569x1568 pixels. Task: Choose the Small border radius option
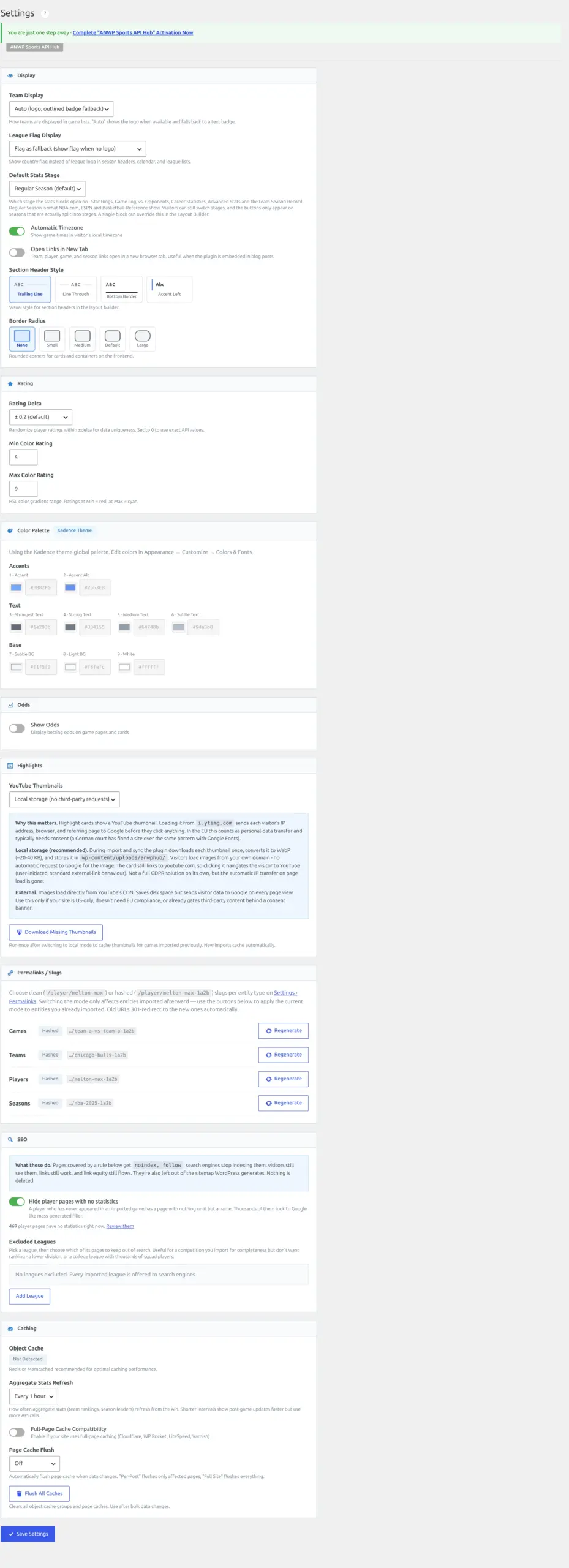pyautogui.click(x=52, y=338)
